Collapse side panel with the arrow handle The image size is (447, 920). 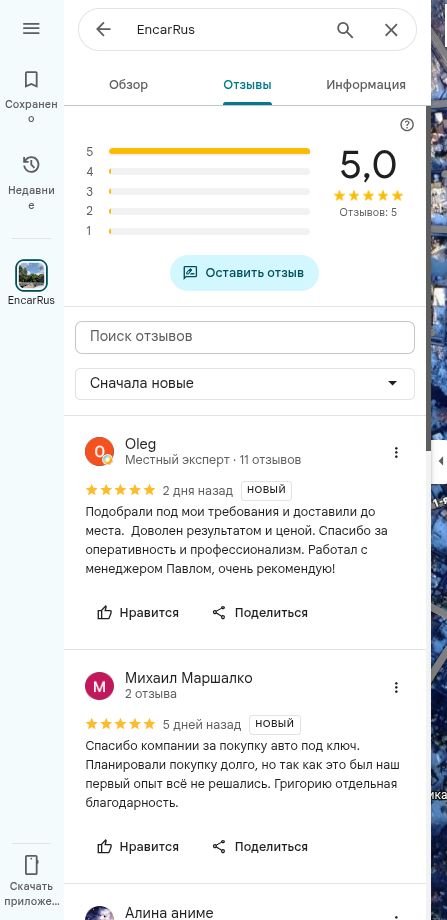[x=440, y=461]
